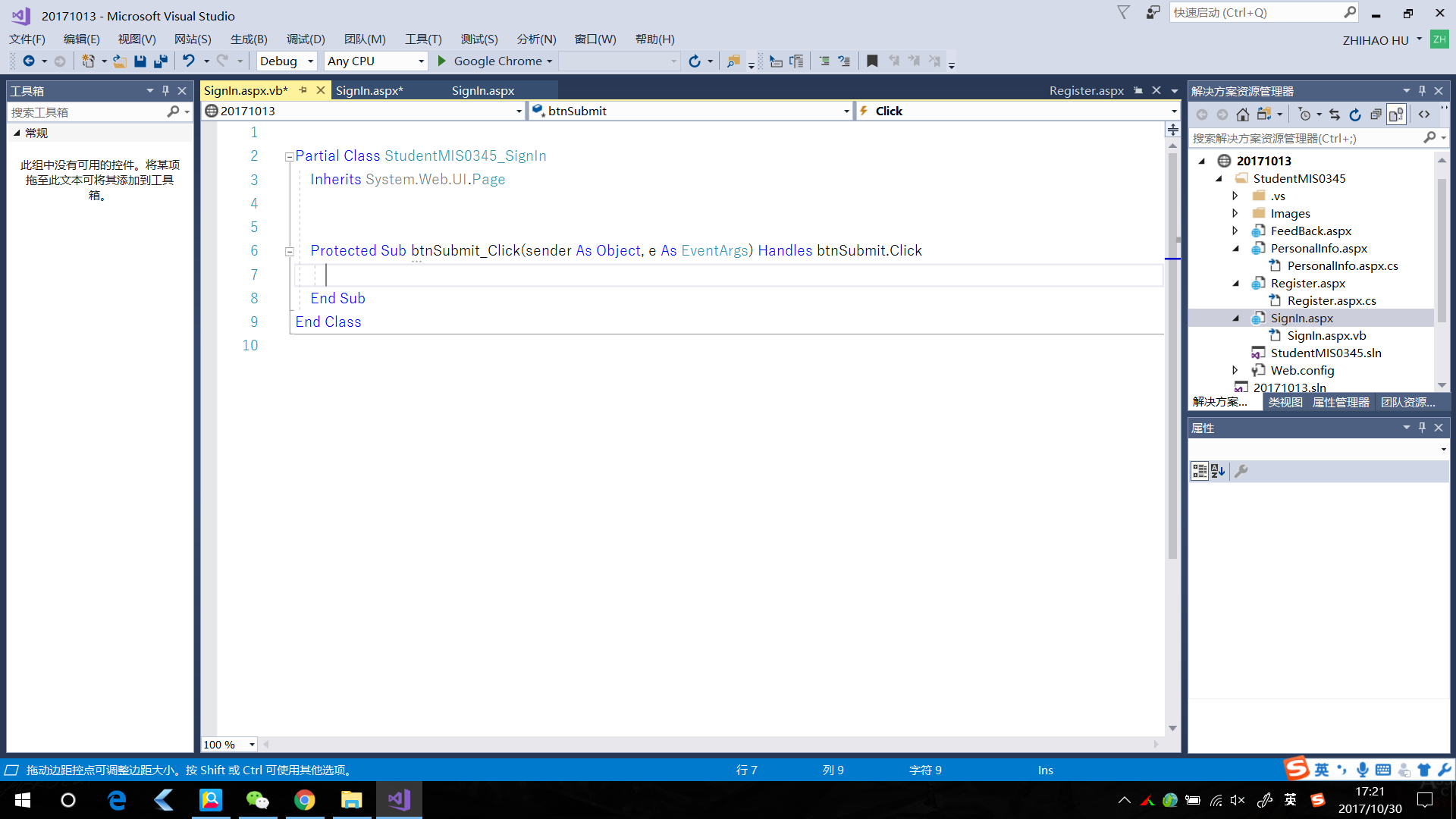The width and height of the screenshot is (1456, 819).
Task: Toggle auto-hide pin for Toolbox panel
Action: click(x=165, y=90)
